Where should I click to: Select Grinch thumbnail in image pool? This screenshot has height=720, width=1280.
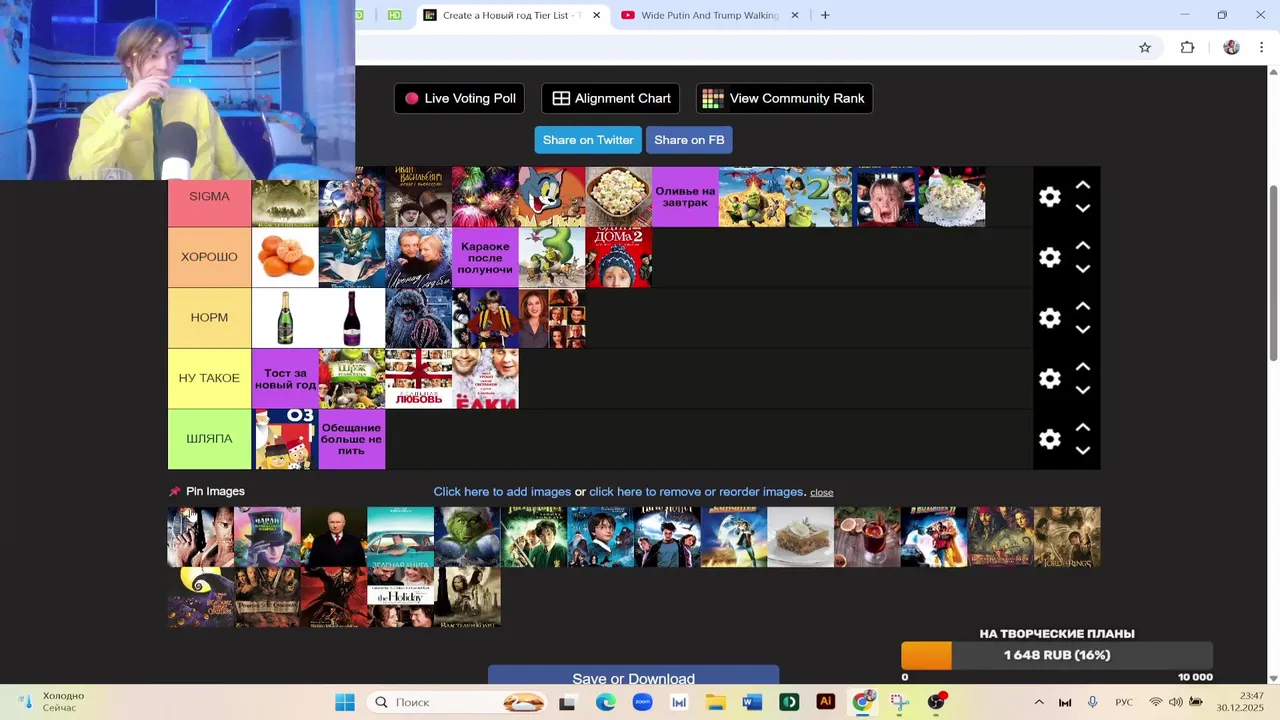pyautogui.click(x=467, y=537)
